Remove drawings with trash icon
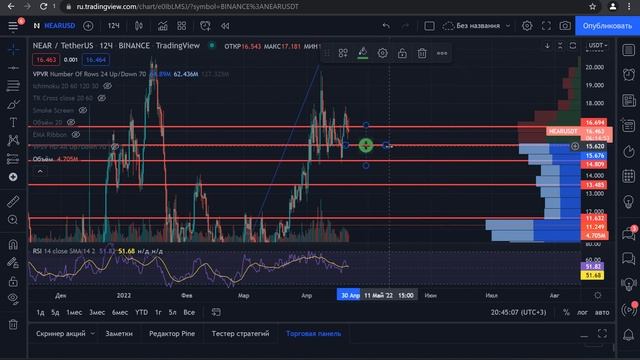Viewport: 640px width, 360px height. point(13,324)
